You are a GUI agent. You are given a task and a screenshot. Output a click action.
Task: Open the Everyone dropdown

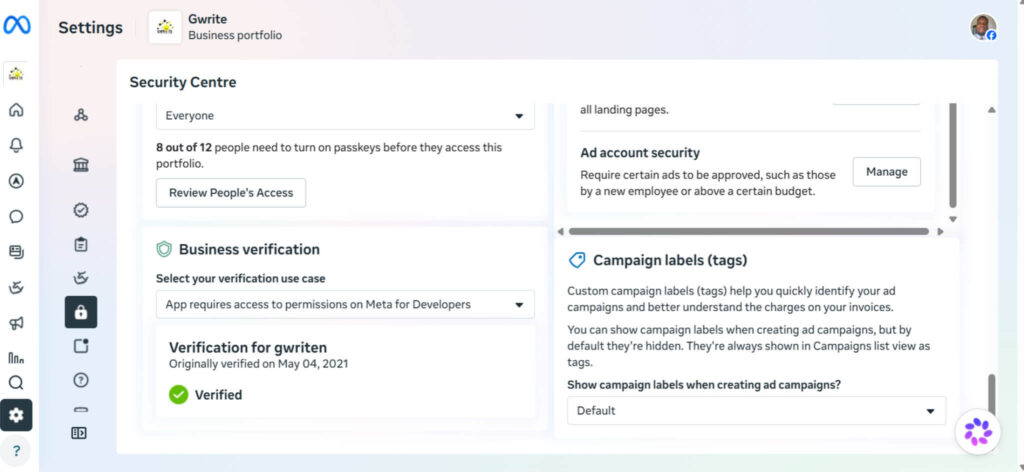click(345, 116)
